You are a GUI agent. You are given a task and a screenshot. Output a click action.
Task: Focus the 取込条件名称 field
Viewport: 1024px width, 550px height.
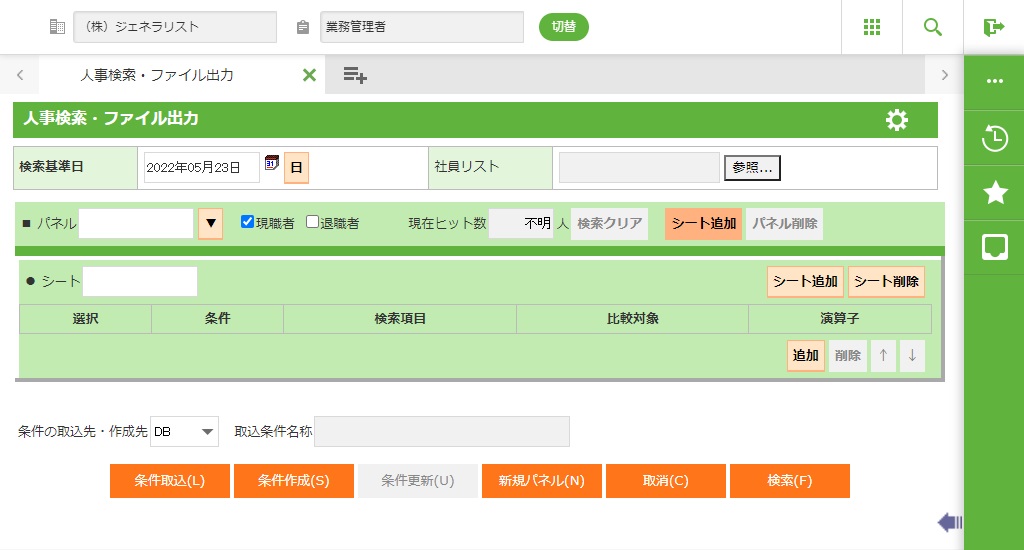pyautogui.click(x=442, y=432)
